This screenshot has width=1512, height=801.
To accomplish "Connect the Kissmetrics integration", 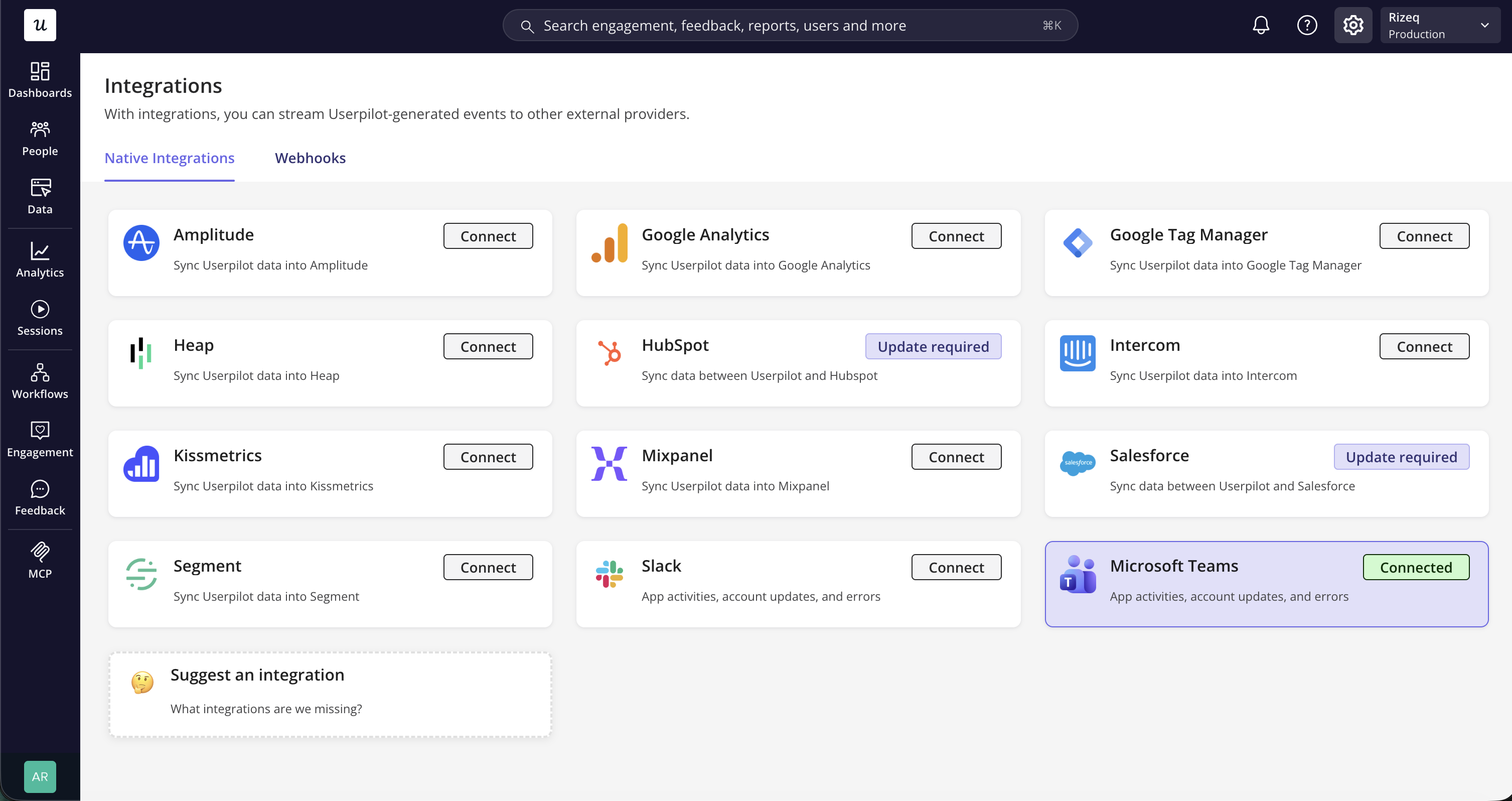I will [x=488, y=457].
